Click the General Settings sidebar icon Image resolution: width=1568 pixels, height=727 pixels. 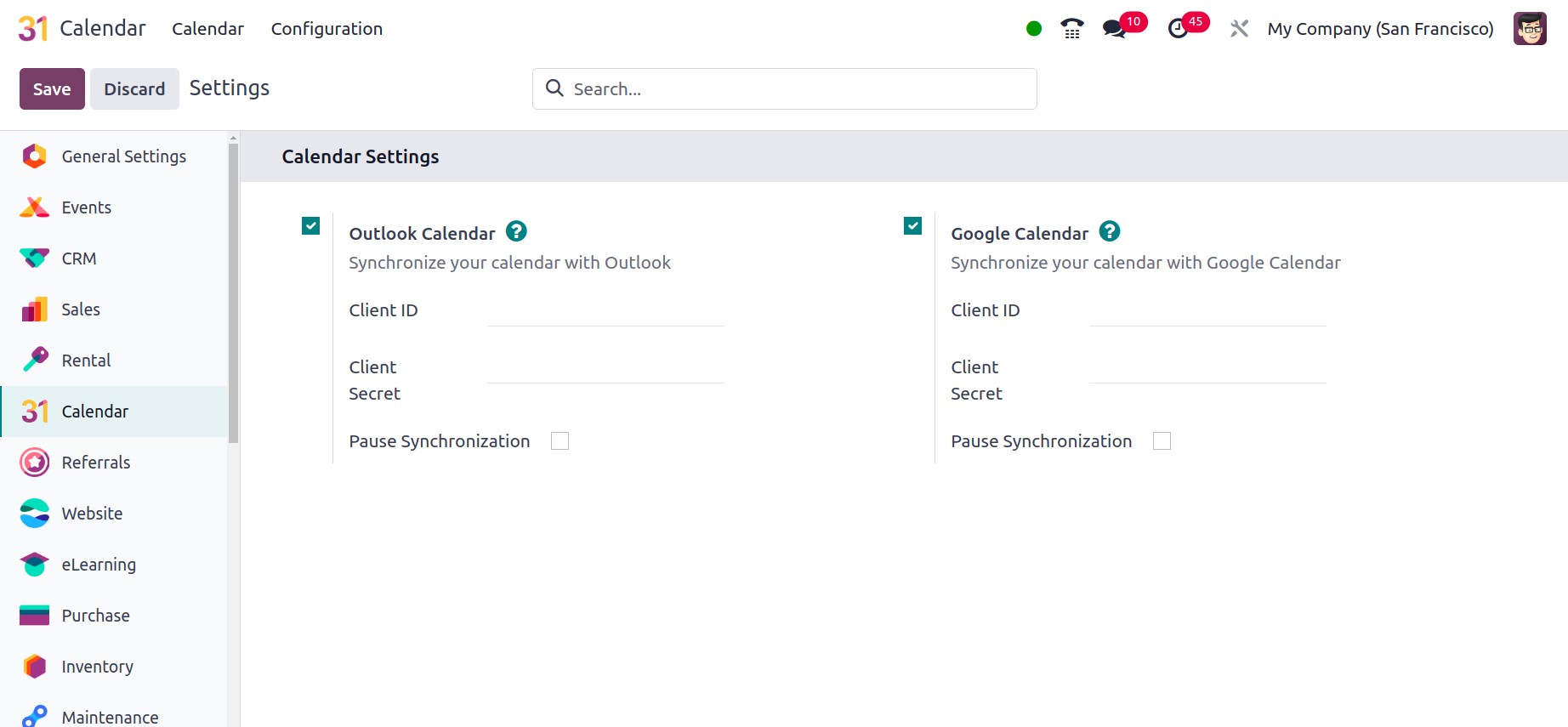[x=34, y=156]
